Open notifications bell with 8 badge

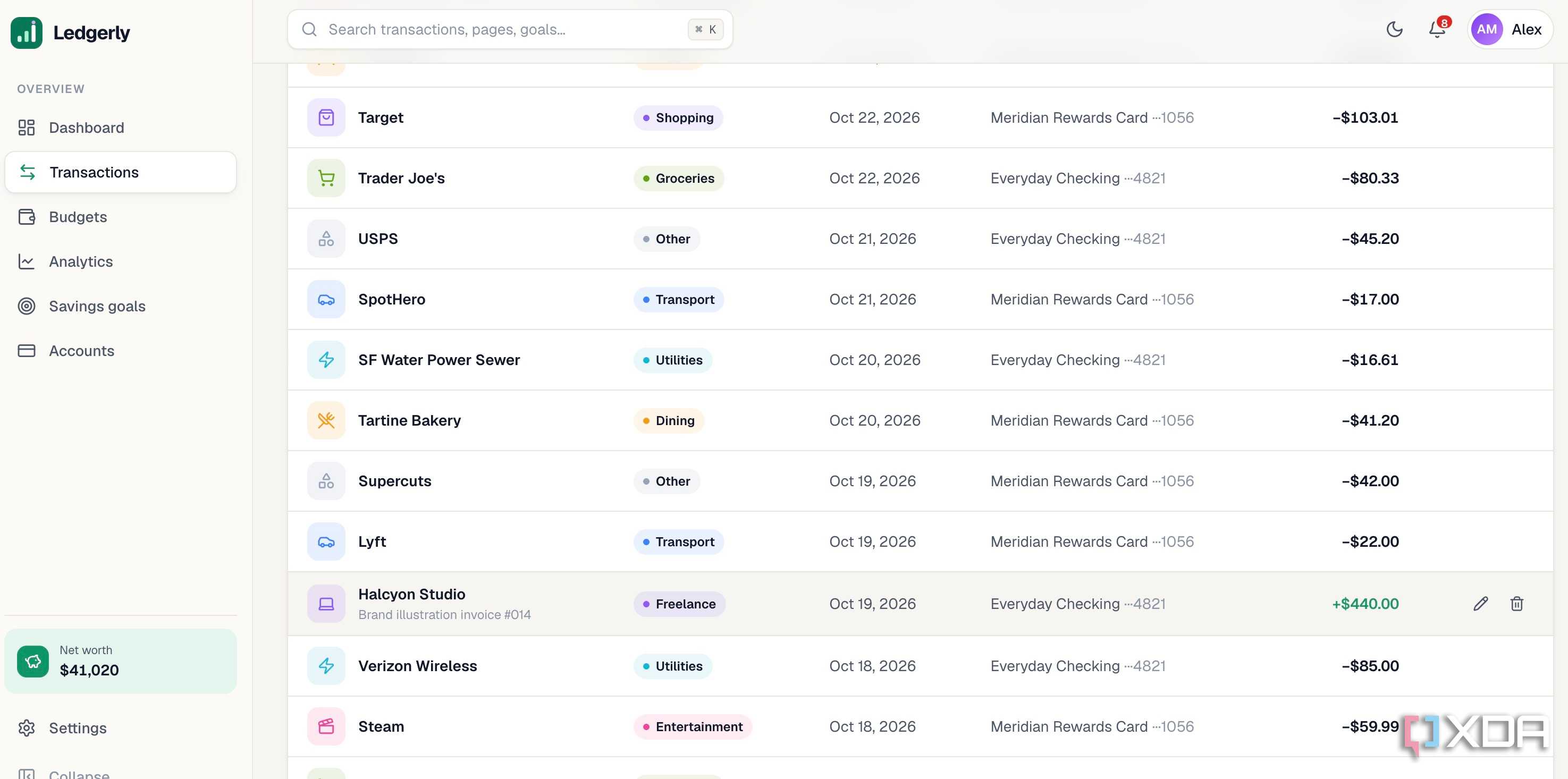1437,29
